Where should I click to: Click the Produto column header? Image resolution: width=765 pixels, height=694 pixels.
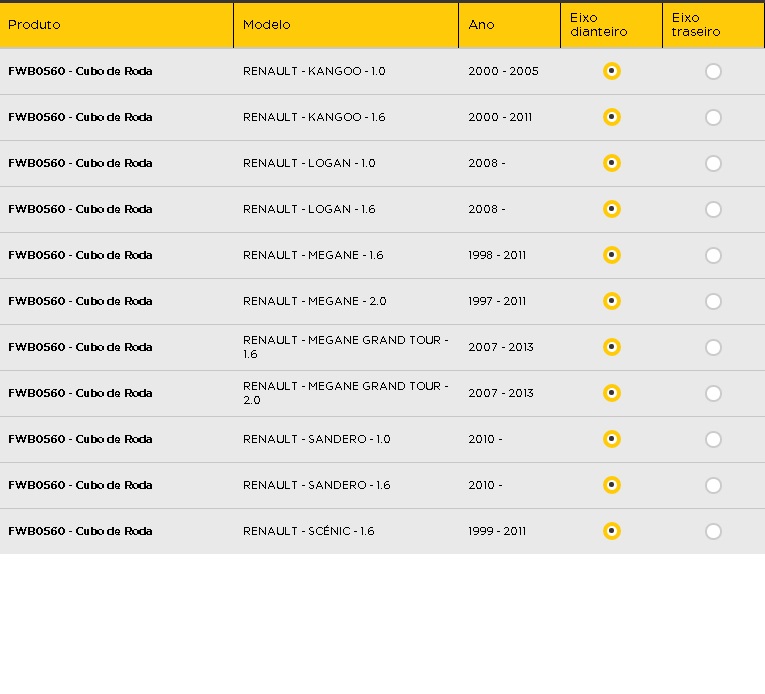point(117,25)
